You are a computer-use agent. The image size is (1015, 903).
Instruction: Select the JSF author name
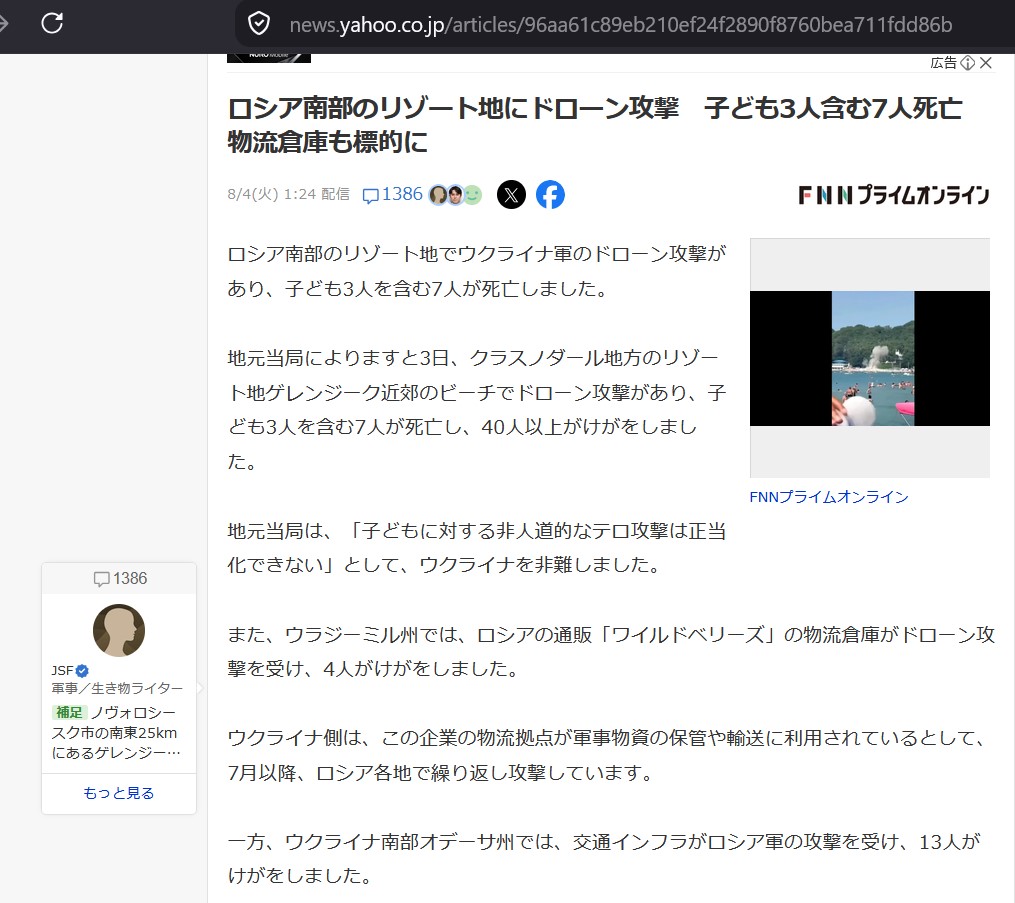[x=63, y=671]
